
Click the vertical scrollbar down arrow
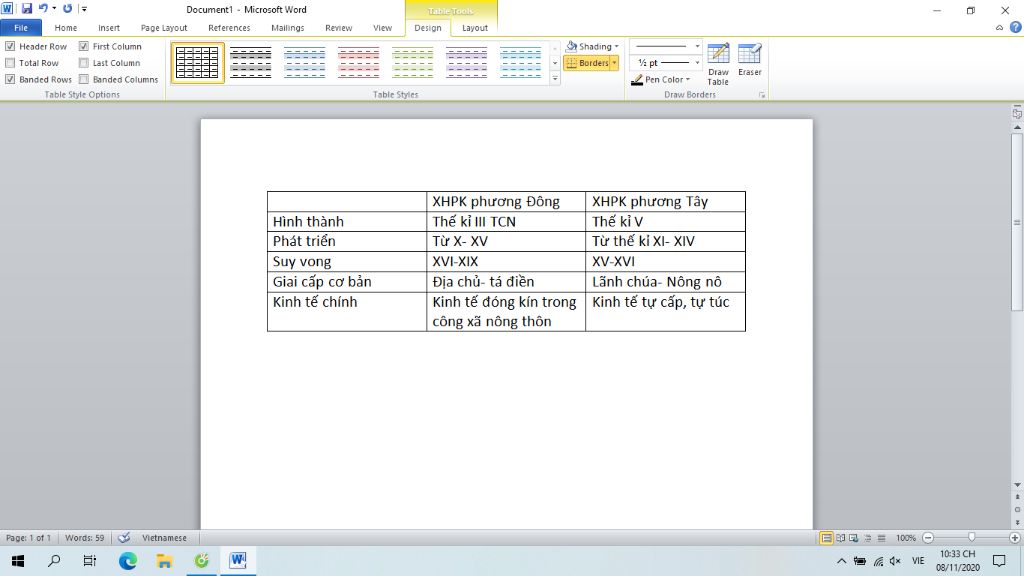click(1017, 485)
